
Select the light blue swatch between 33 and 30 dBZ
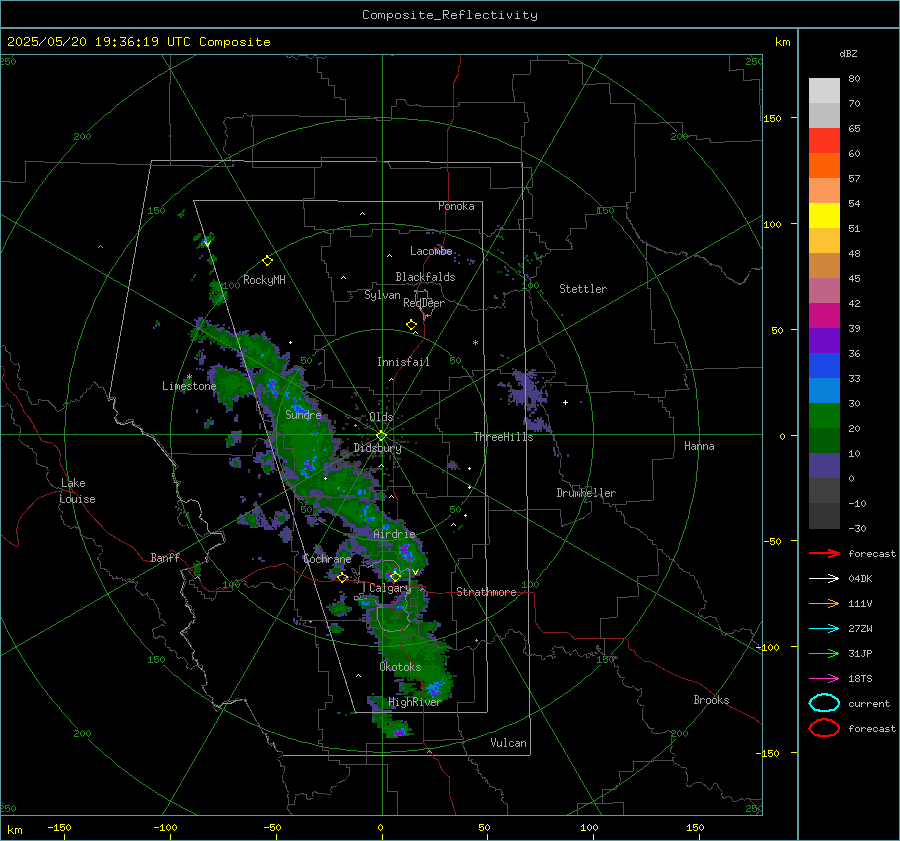824,390
